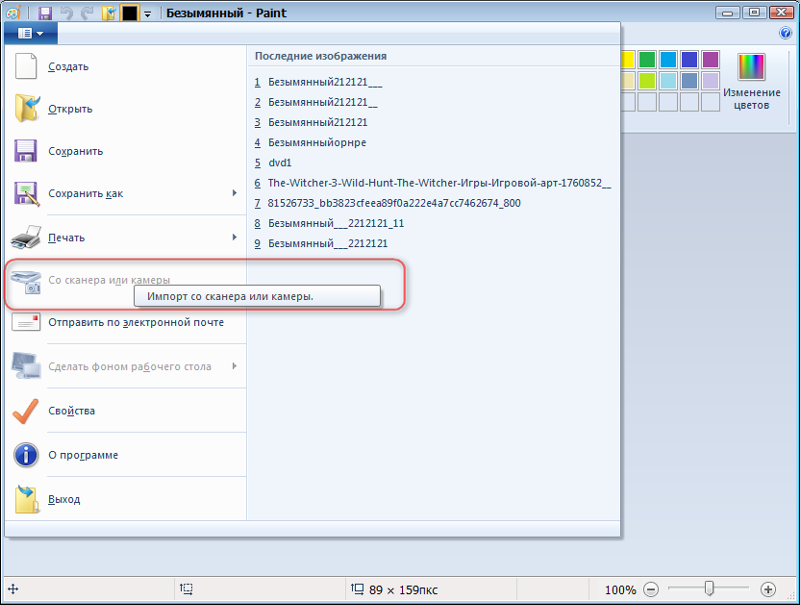Pick the purple color swatch
The height and width of the screenshot is (605, 800).
[710, 60]
